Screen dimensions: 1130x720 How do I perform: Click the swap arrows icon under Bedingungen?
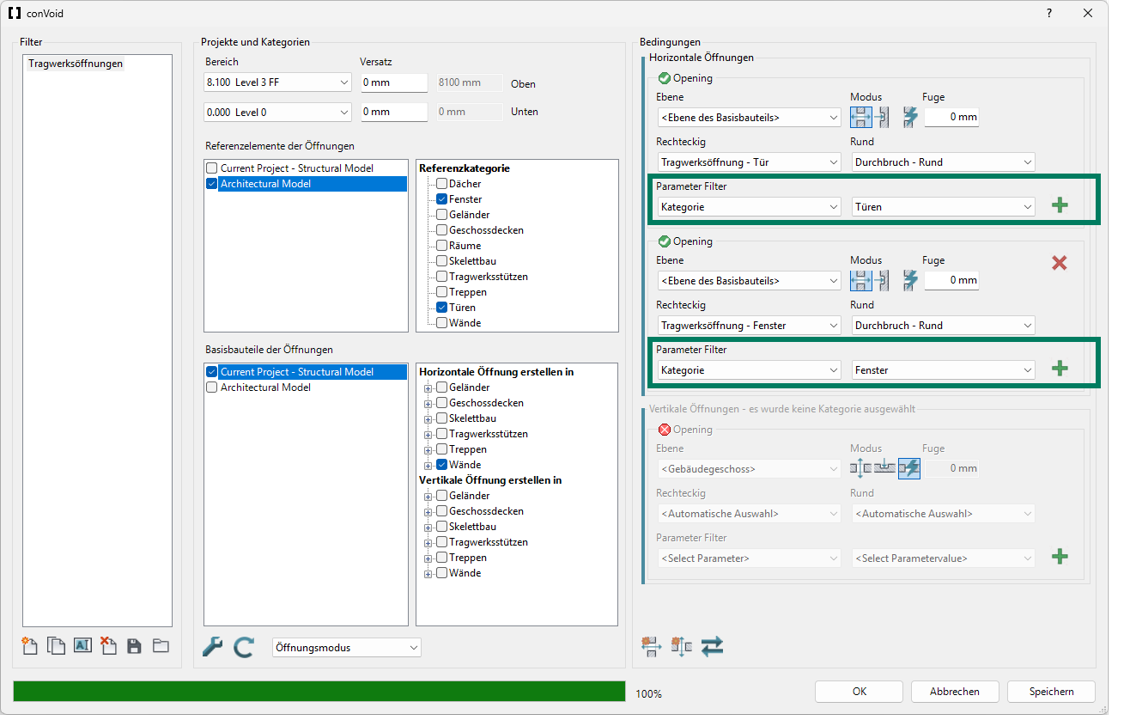click(x=712, y=646)
